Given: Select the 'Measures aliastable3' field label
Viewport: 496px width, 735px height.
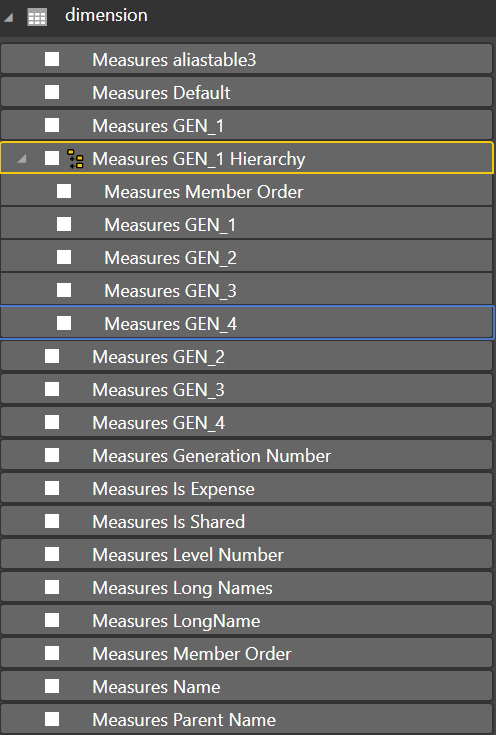Looking at the screenshot, I should point(174,60).
